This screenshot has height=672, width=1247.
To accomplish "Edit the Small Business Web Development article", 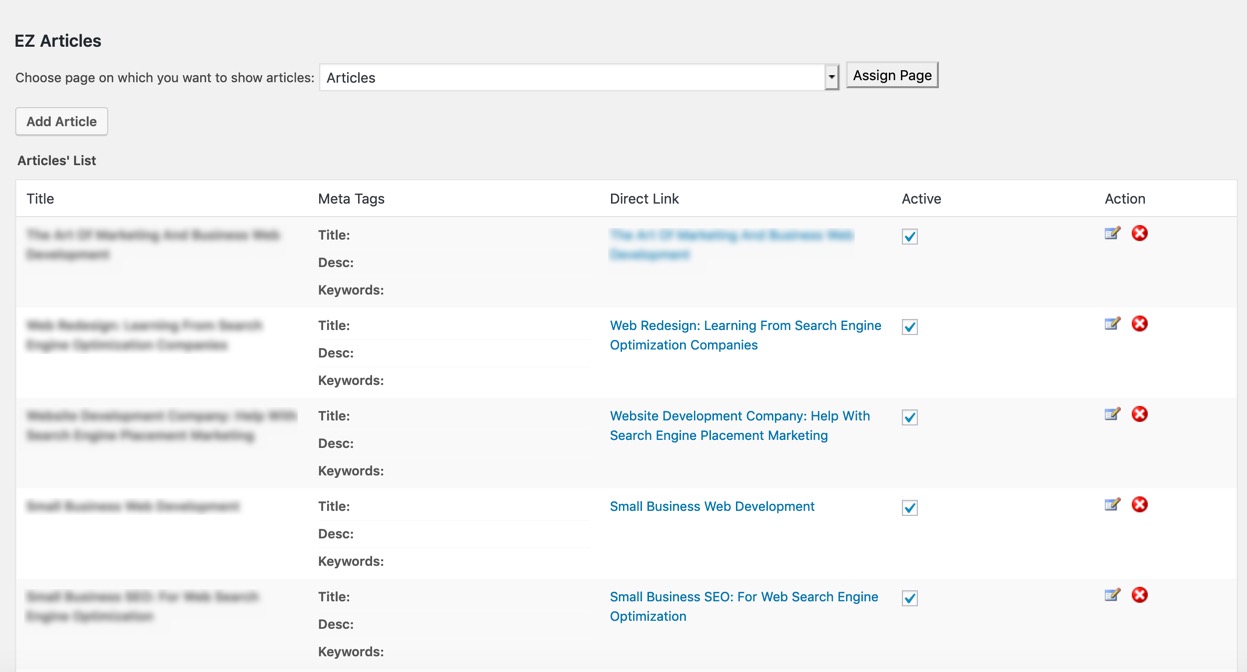I will [1112, 505].
